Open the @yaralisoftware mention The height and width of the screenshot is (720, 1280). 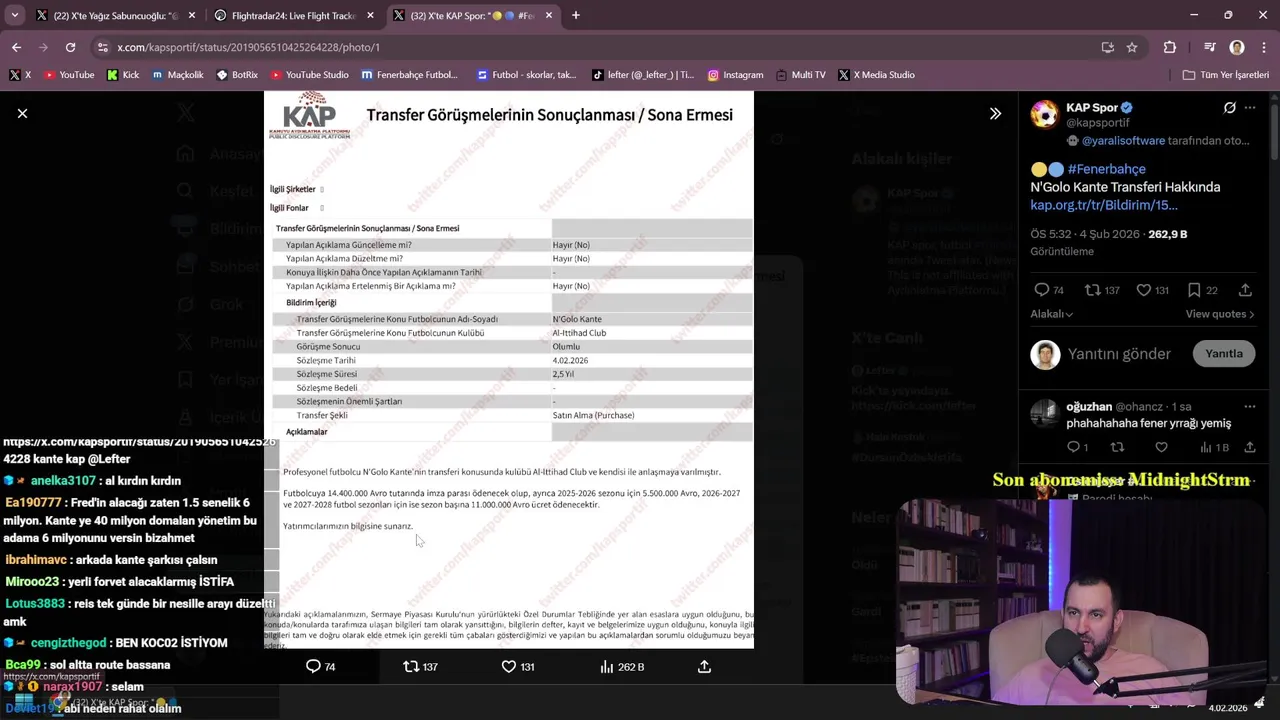(1123, 141)
